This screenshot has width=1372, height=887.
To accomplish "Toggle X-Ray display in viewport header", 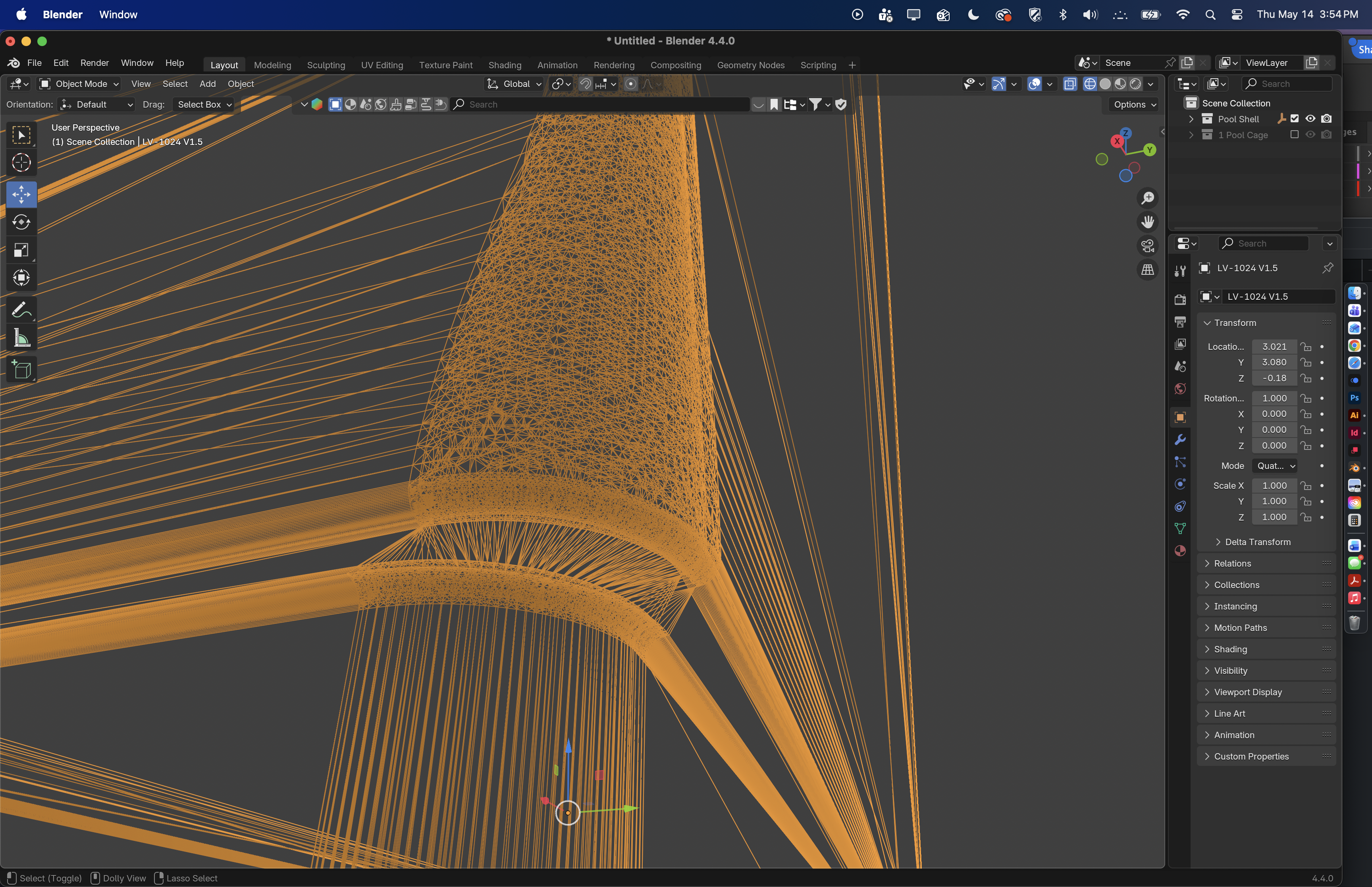I will [1070, 84].
